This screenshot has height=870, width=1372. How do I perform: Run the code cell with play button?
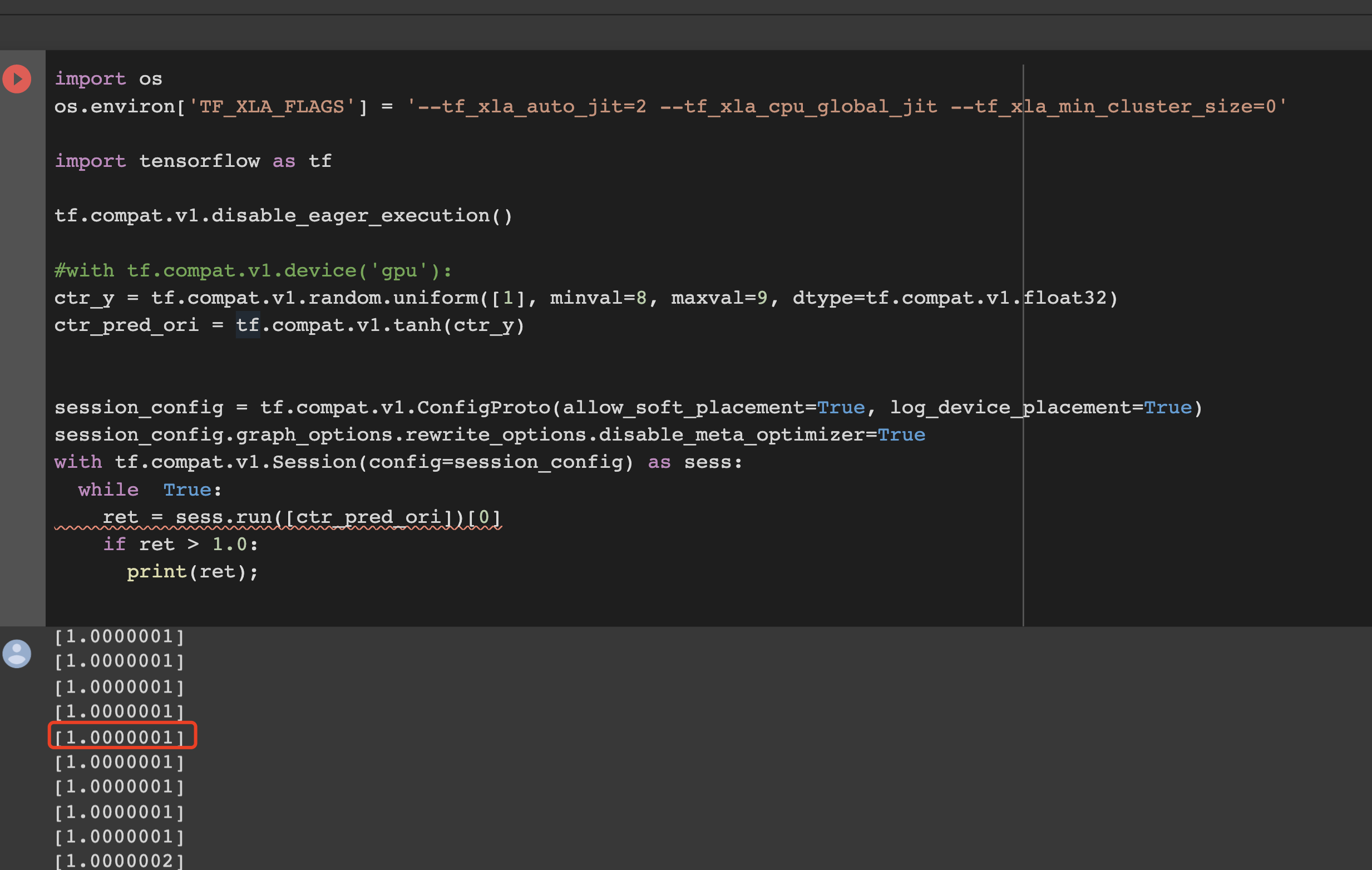point(17,78)
